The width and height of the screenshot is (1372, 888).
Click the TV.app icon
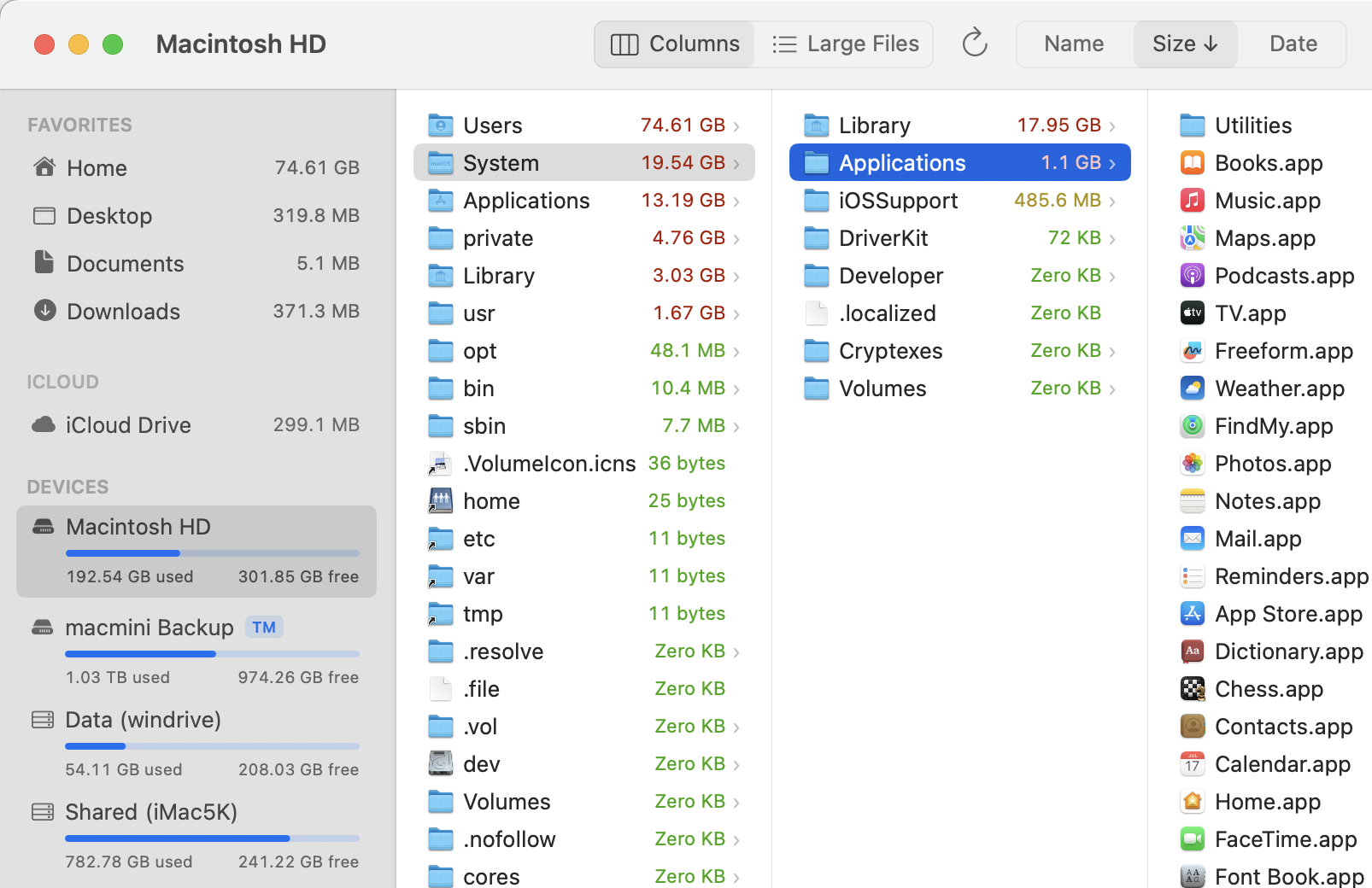pos(1193,313)
